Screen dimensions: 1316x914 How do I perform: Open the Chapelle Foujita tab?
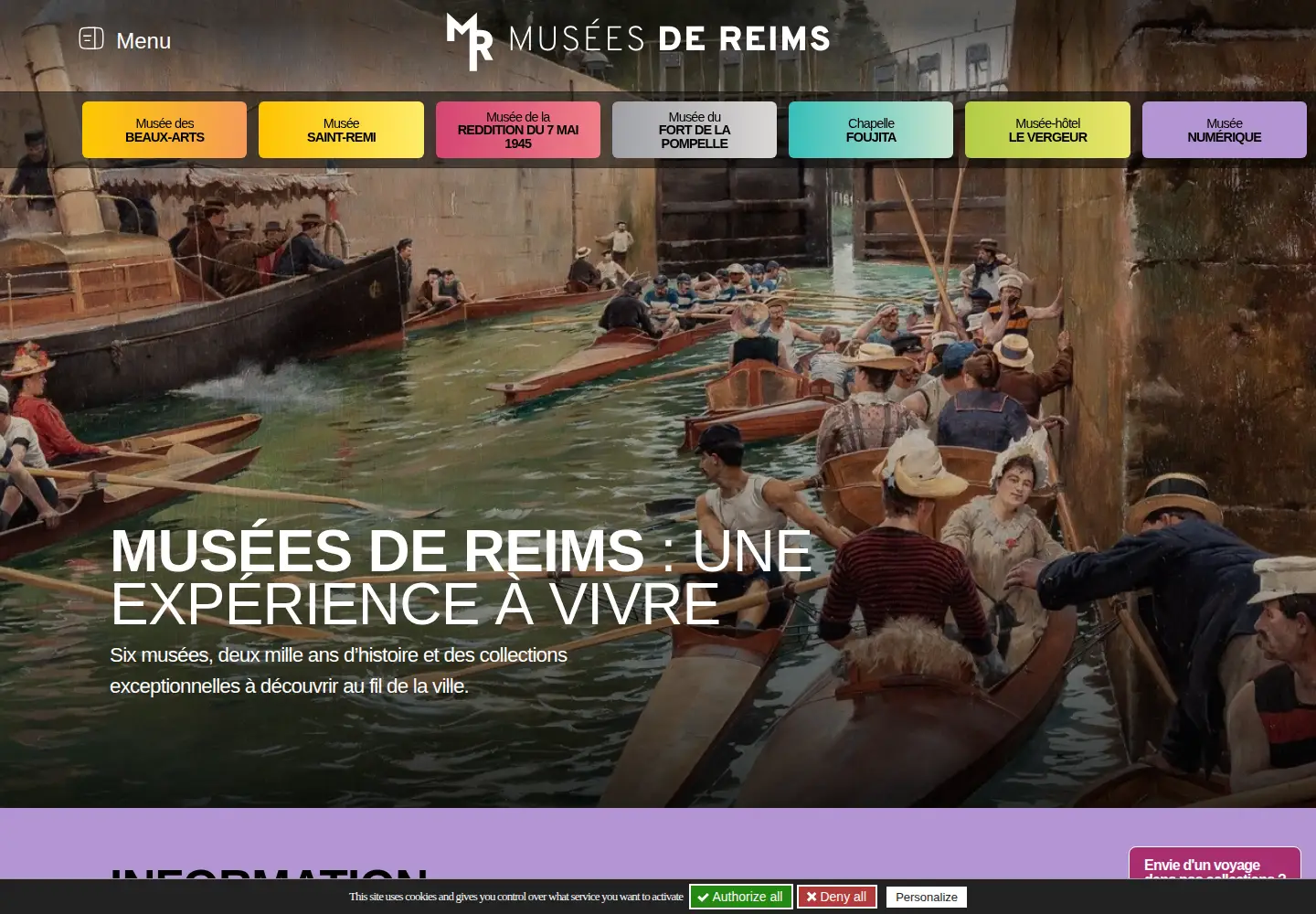pyautogui.click(x=871, y=130)
